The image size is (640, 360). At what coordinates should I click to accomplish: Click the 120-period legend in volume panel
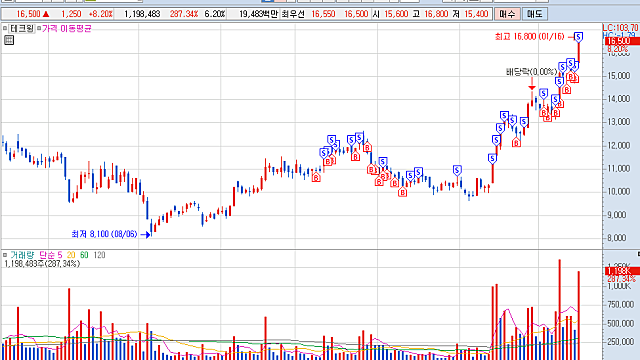point(100,255)
